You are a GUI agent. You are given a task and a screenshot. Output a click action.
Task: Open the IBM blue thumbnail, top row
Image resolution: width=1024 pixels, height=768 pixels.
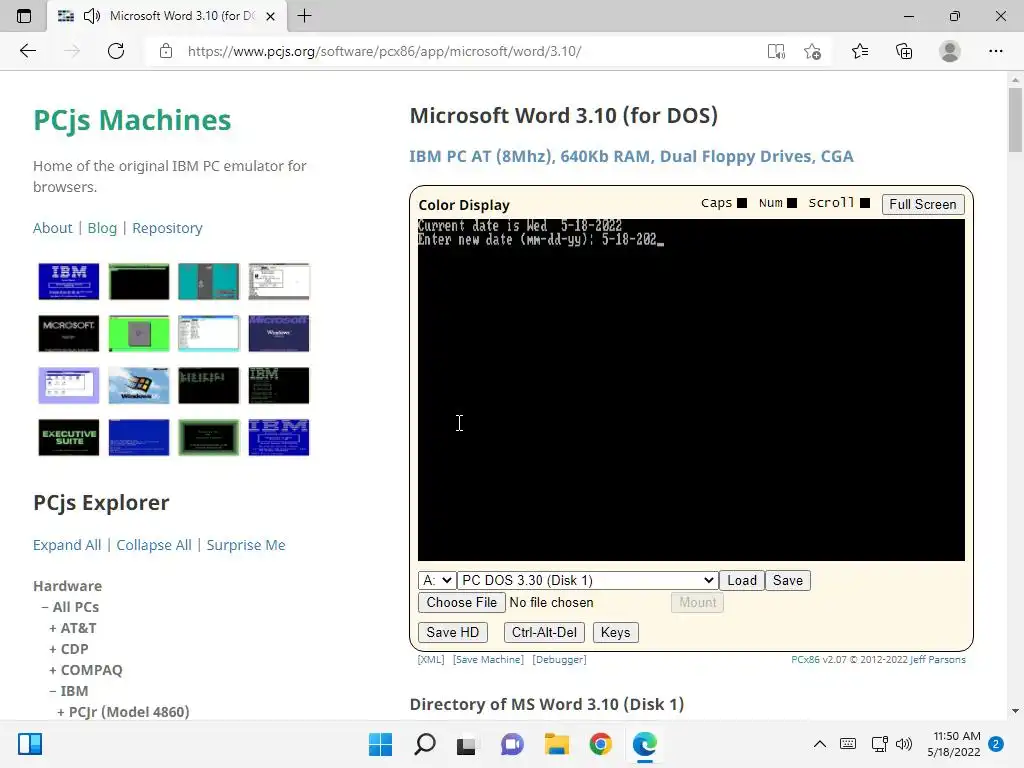pyautogui.click(x=69, y=281)
